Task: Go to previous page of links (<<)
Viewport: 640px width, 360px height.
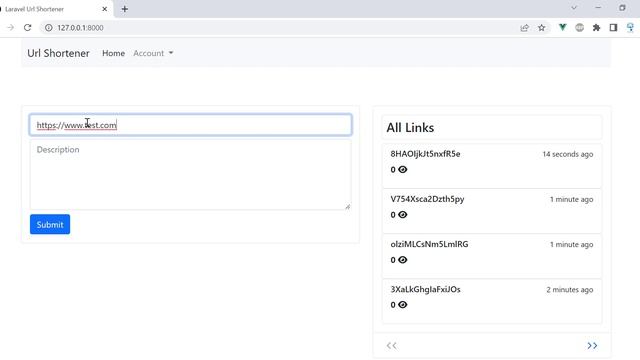Action: pos(391,346)
